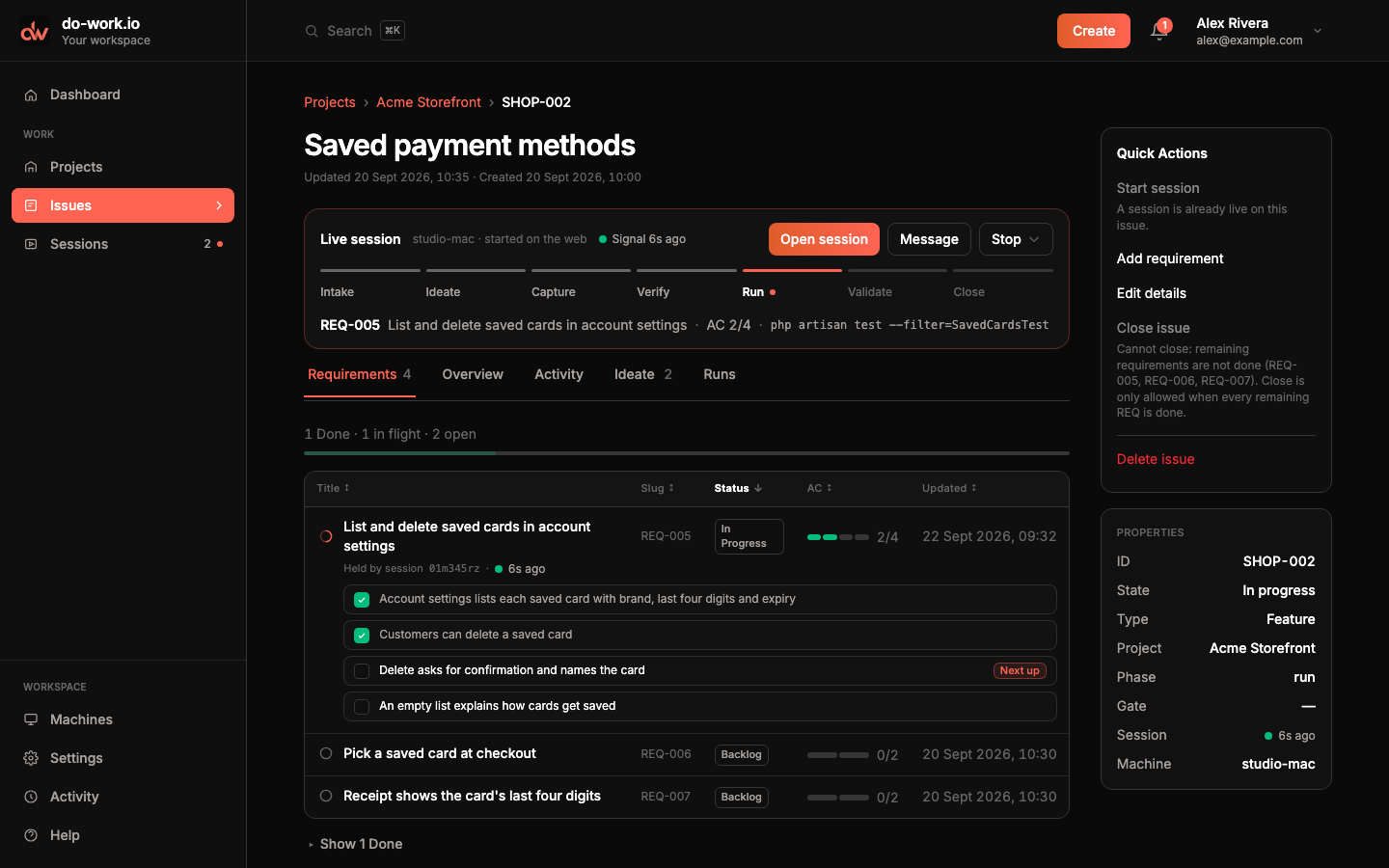This screenshot has height=868, width=1389.
Task: Switch to the Activity tab
Action: pos(558,374)
